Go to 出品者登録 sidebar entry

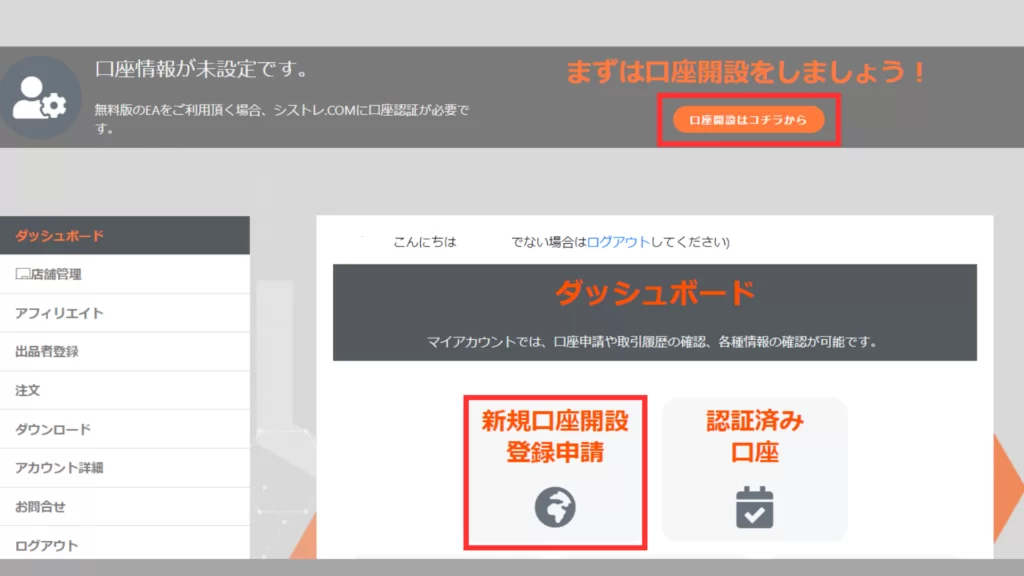(125, 352)
